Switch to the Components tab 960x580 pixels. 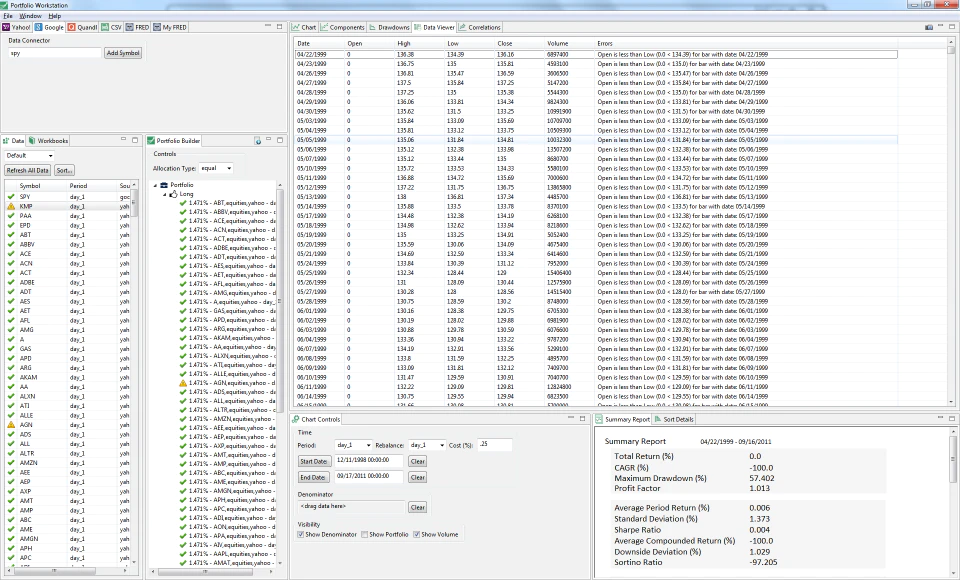pos(342,28)
